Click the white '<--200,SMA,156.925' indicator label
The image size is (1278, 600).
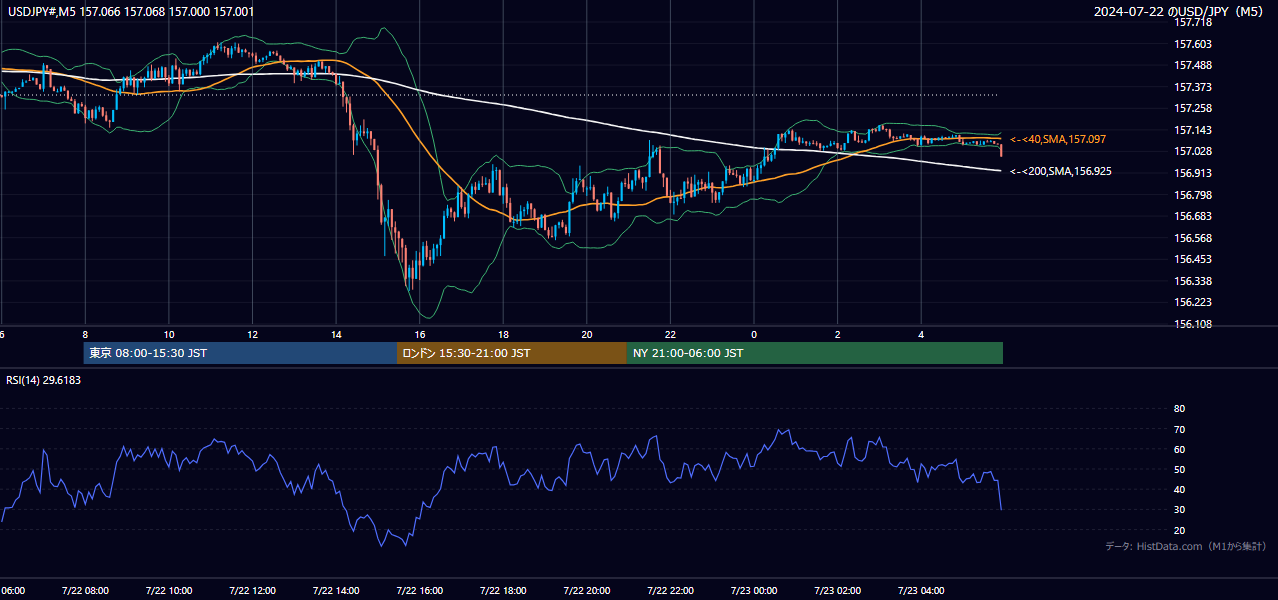click(1061, 171)
